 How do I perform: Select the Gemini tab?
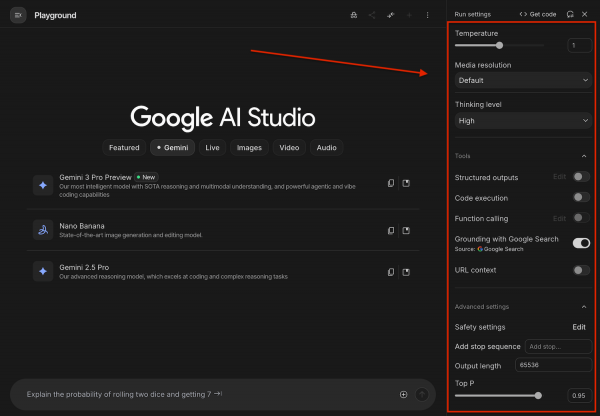click(x=173, y=148)
